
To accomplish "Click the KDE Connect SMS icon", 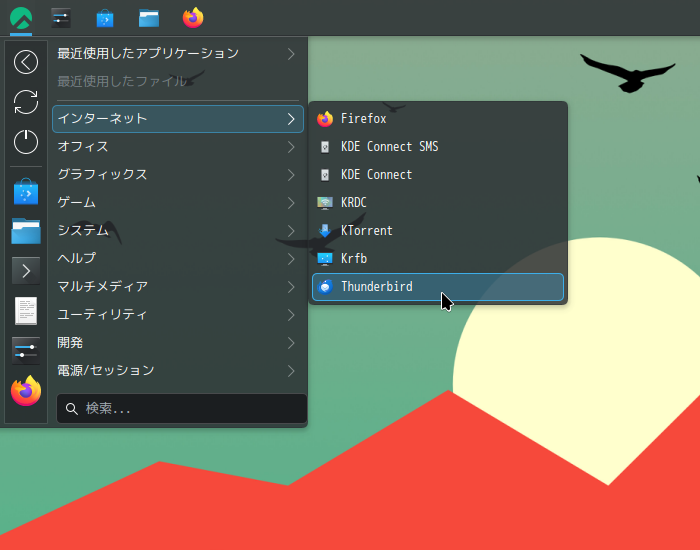I will [x=325, y=147].
